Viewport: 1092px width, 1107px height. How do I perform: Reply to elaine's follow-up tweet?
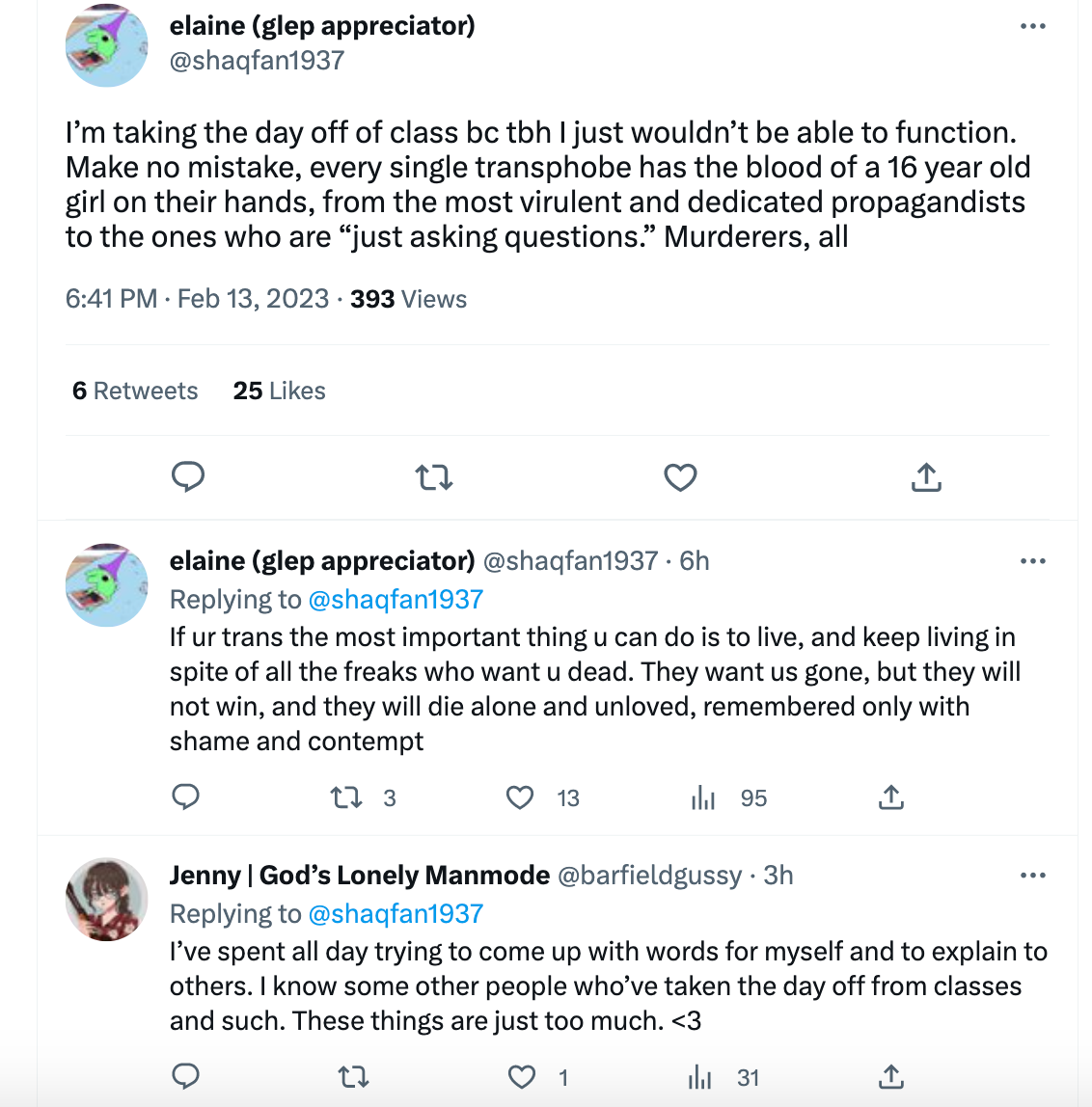pos(185,797)
